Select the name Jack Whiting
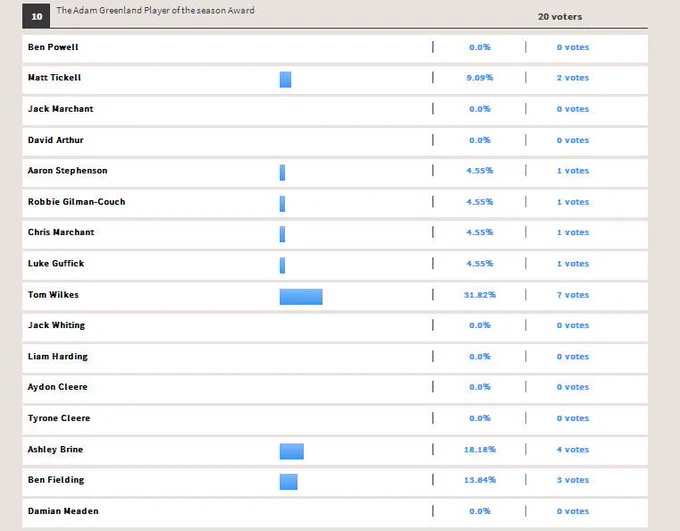This screenshot has width=680, height=531. [56, 325]
